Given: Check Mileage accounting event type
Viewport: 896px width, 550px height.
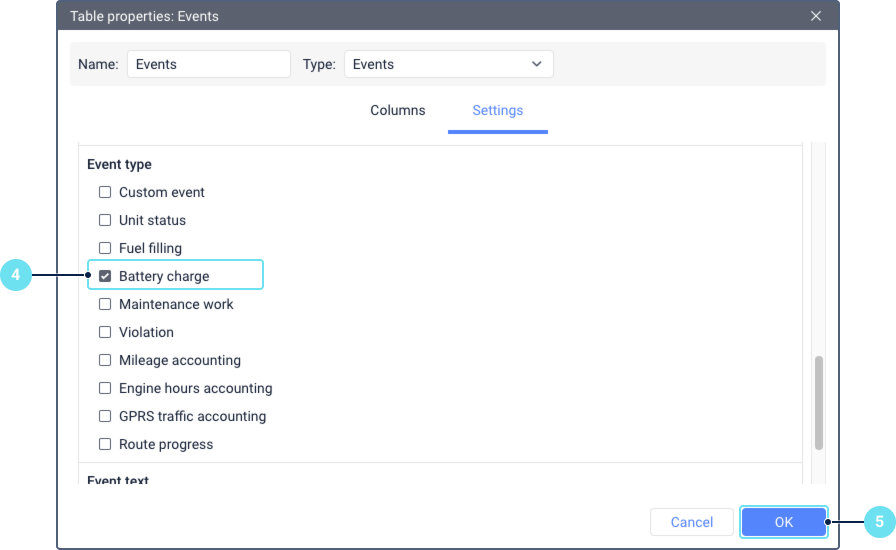Looking at the screenshot, I should (x=105, y=360).
